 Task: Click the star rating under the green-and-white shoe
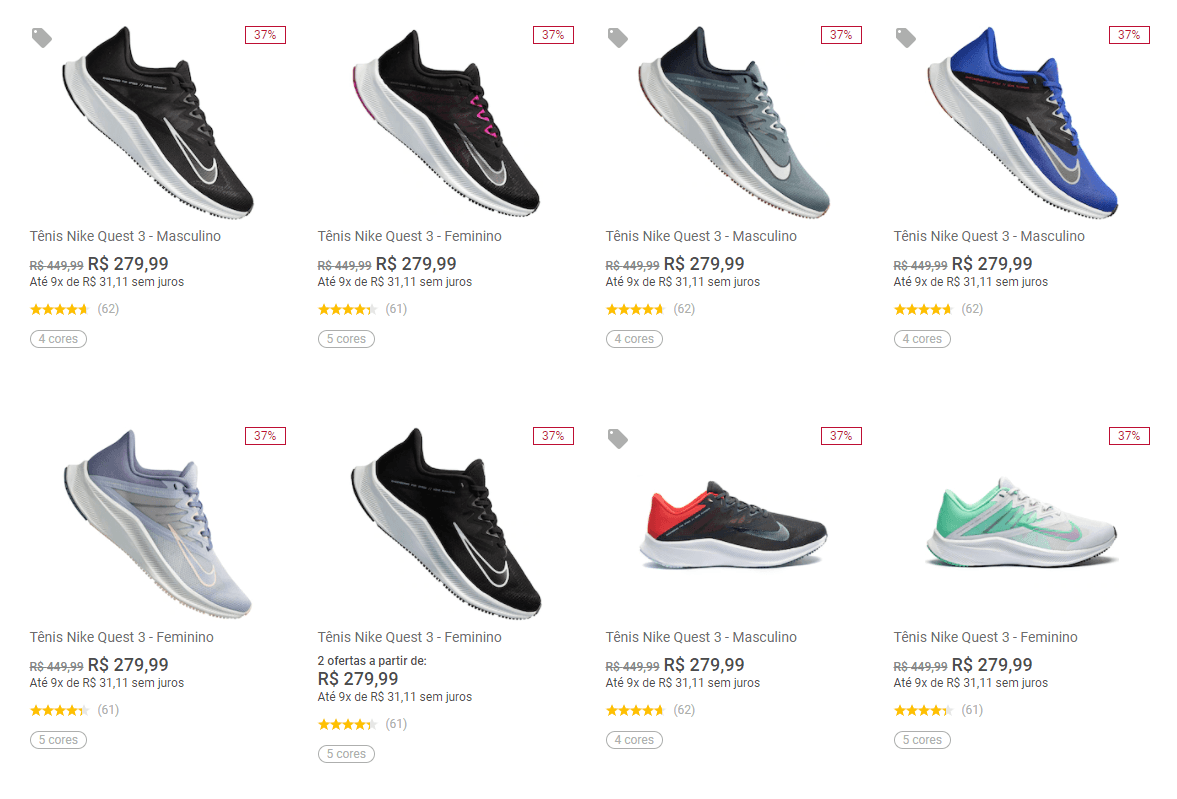point(923,710)
